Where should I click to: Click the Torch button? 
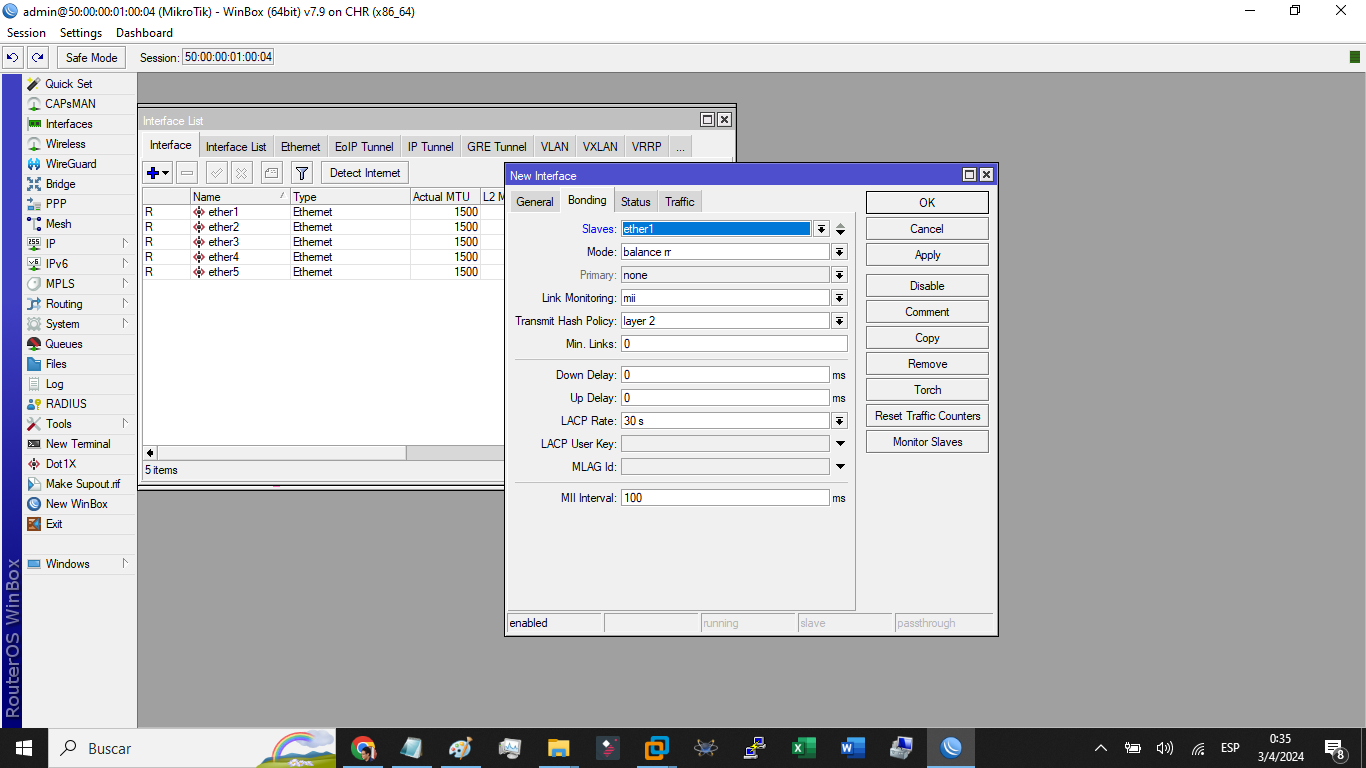click(x=927, y=390)
